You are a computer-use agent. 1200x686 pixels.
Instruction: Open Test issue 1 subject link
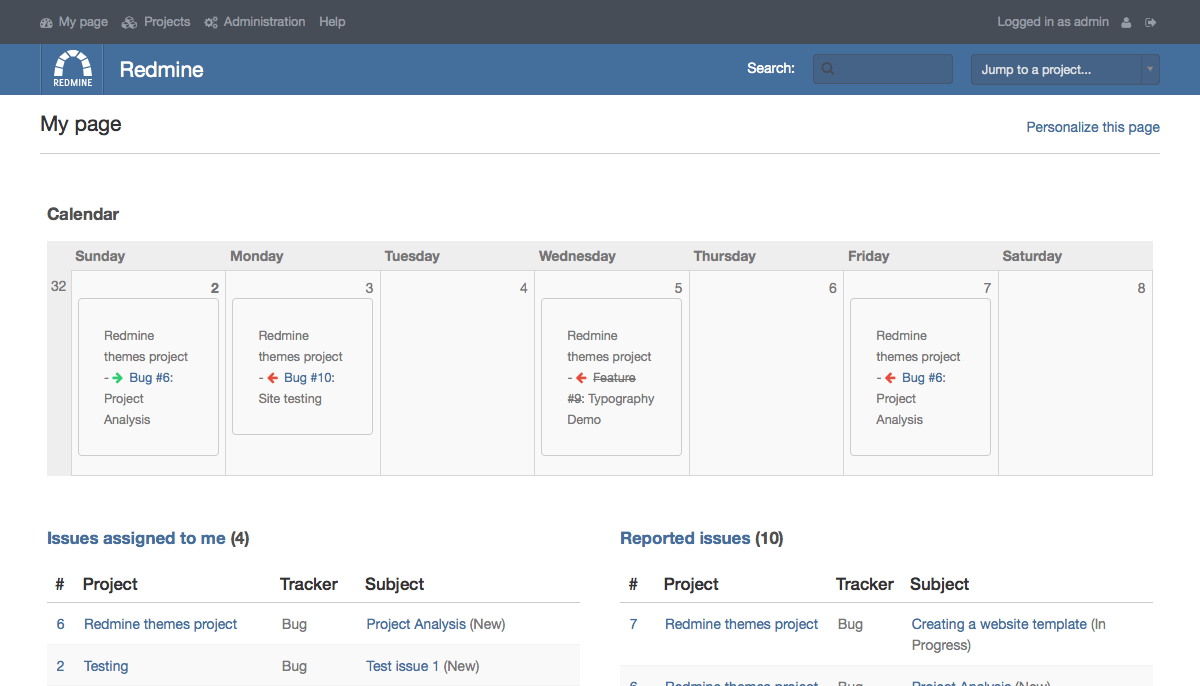point(402,666)
